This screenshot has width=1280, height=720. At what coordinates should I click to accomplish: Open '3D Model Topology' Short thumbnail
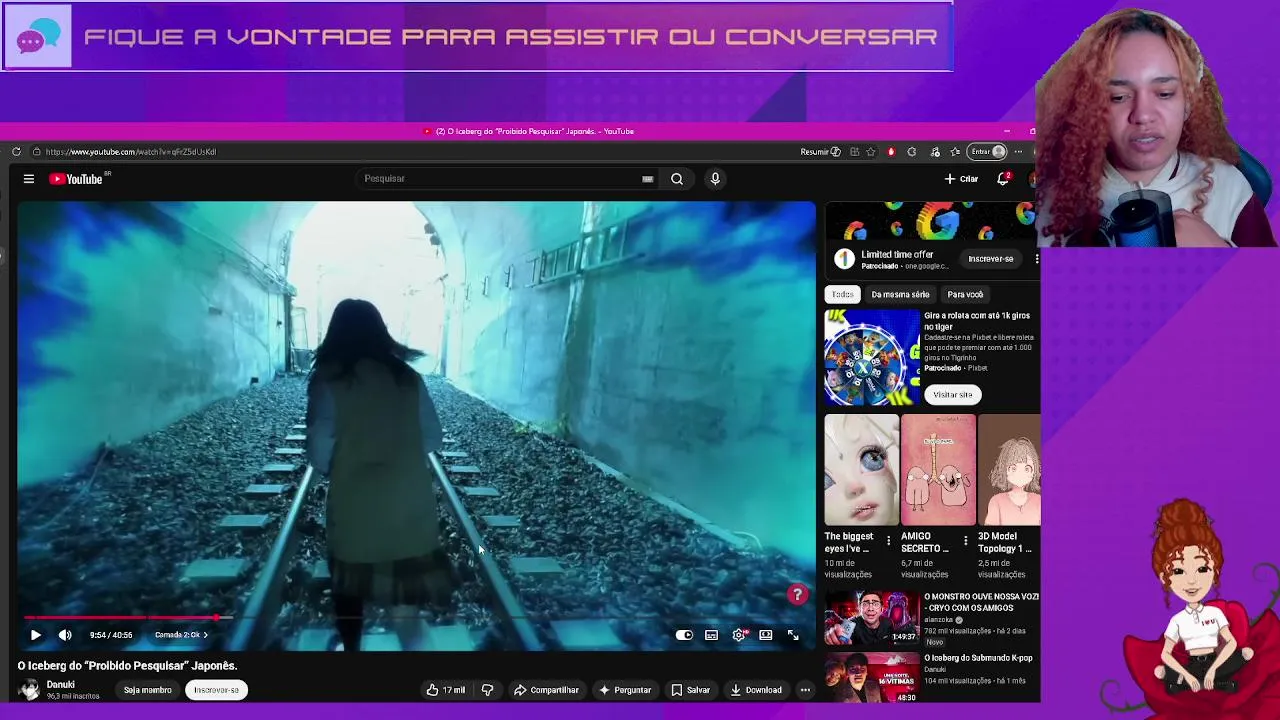point(1010,470)
